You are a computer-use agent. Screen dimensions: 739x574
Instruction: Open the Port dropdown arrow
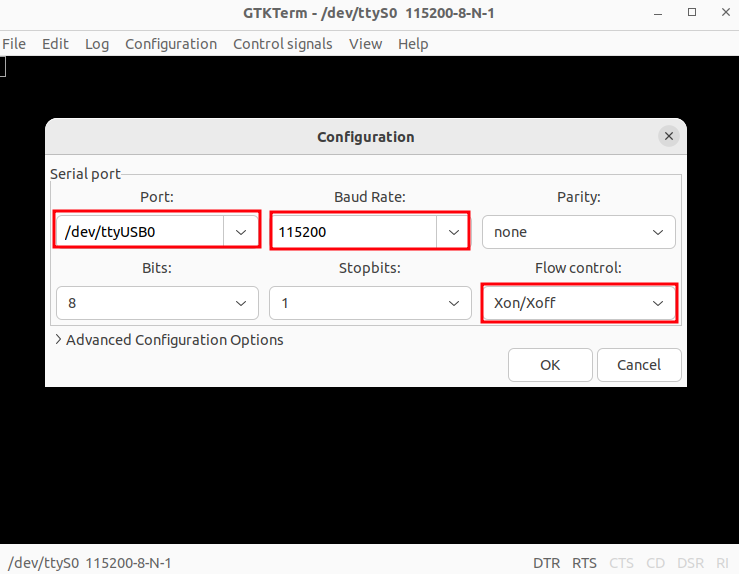click(x=241, y=232)
